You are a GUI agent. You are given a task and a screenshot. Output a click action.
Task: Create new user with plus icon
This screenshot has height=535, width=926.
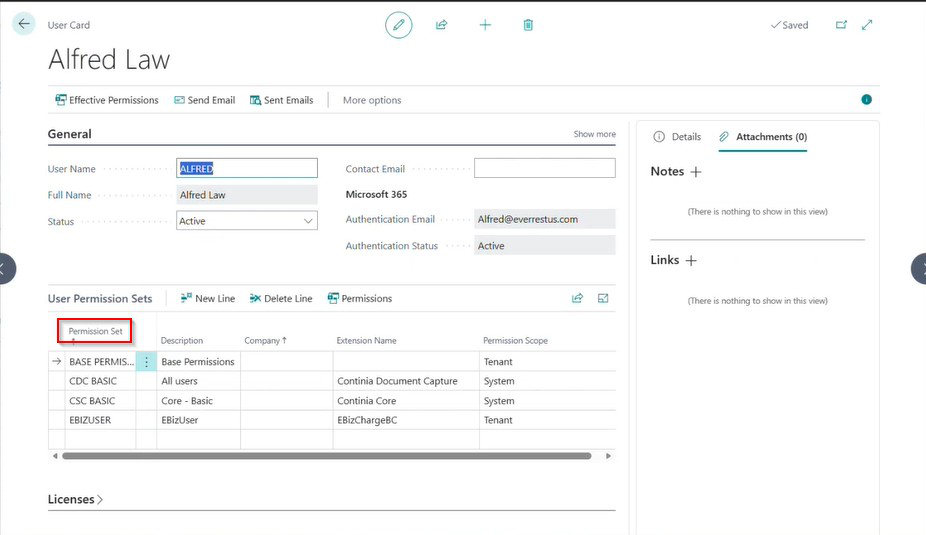[x=485, y=25]
